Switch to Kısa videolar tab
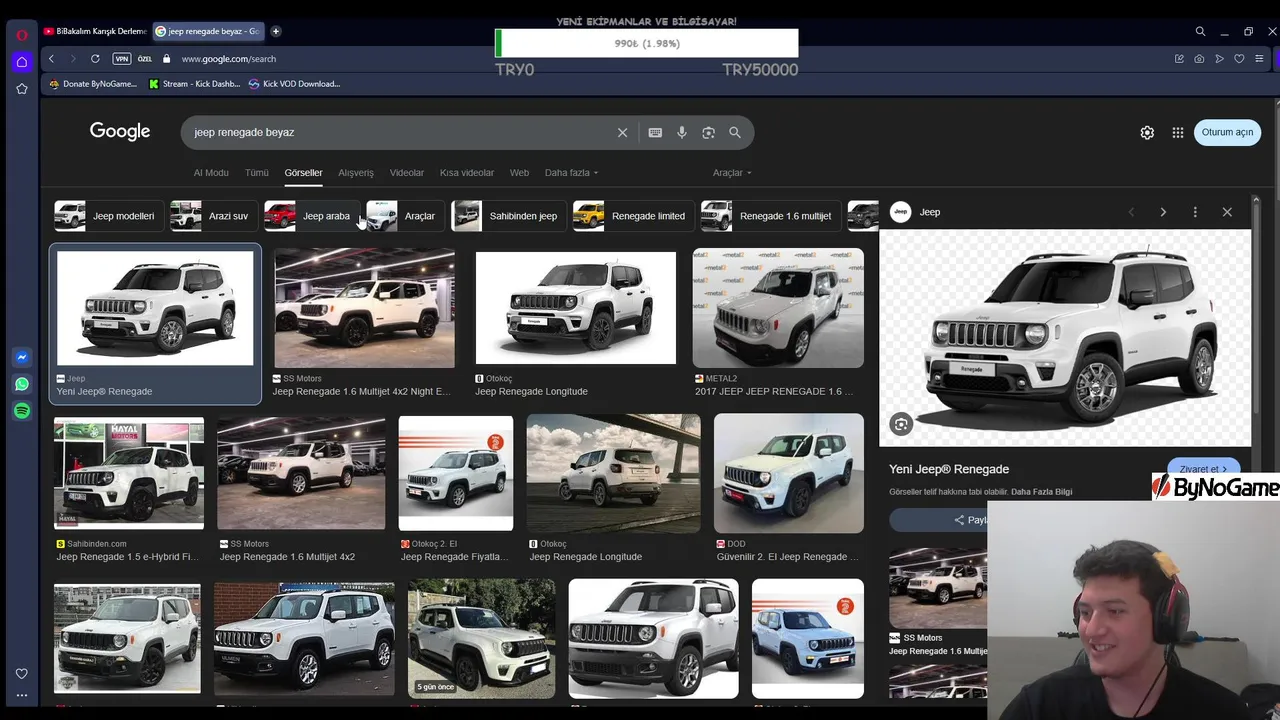The image size is (1280, 720). pos(467,173)
